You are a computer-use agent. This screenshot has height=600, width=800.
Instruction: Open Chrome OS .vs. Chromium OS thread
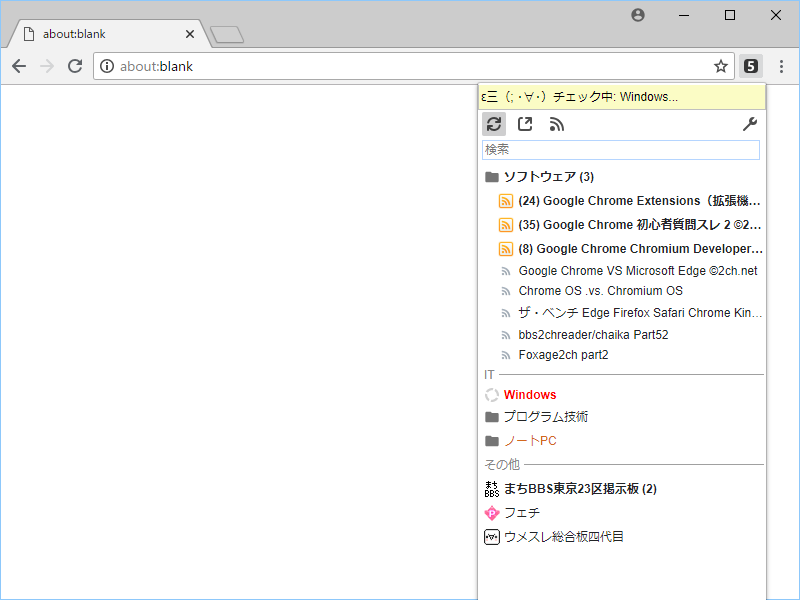pos(601,291)
